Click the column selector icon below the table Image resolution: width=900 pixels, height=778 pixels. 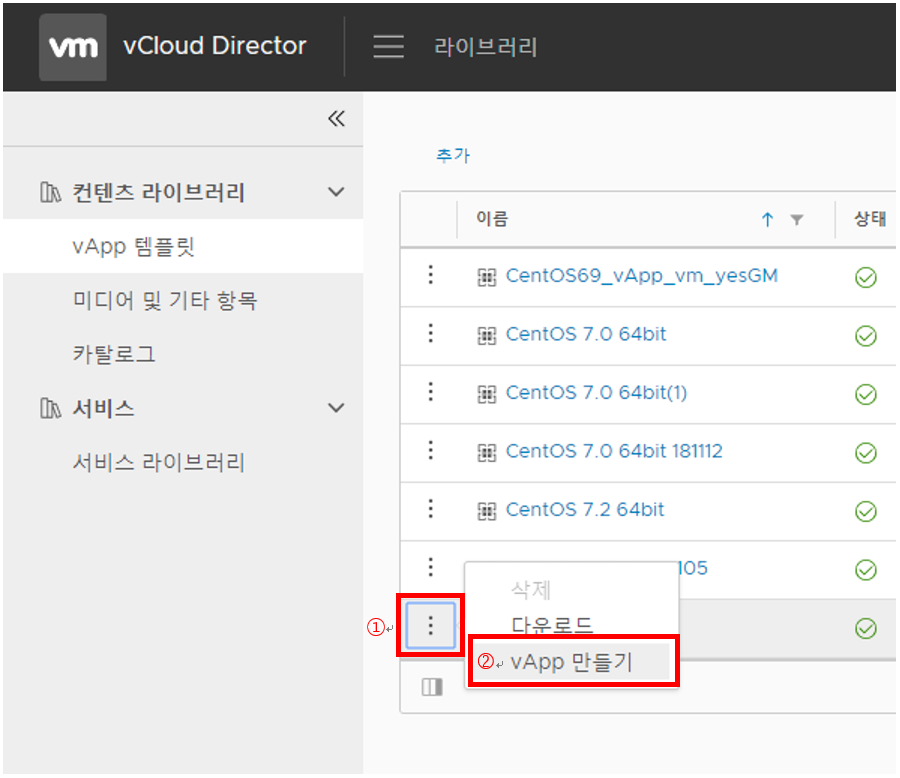coord(431,686)
